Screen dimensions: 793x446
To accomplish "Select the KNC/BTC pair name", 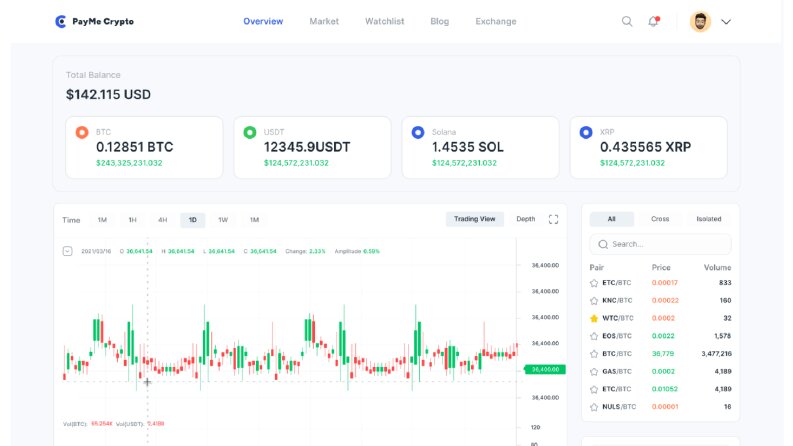I will pyautogui.click(x=617, y=300).
